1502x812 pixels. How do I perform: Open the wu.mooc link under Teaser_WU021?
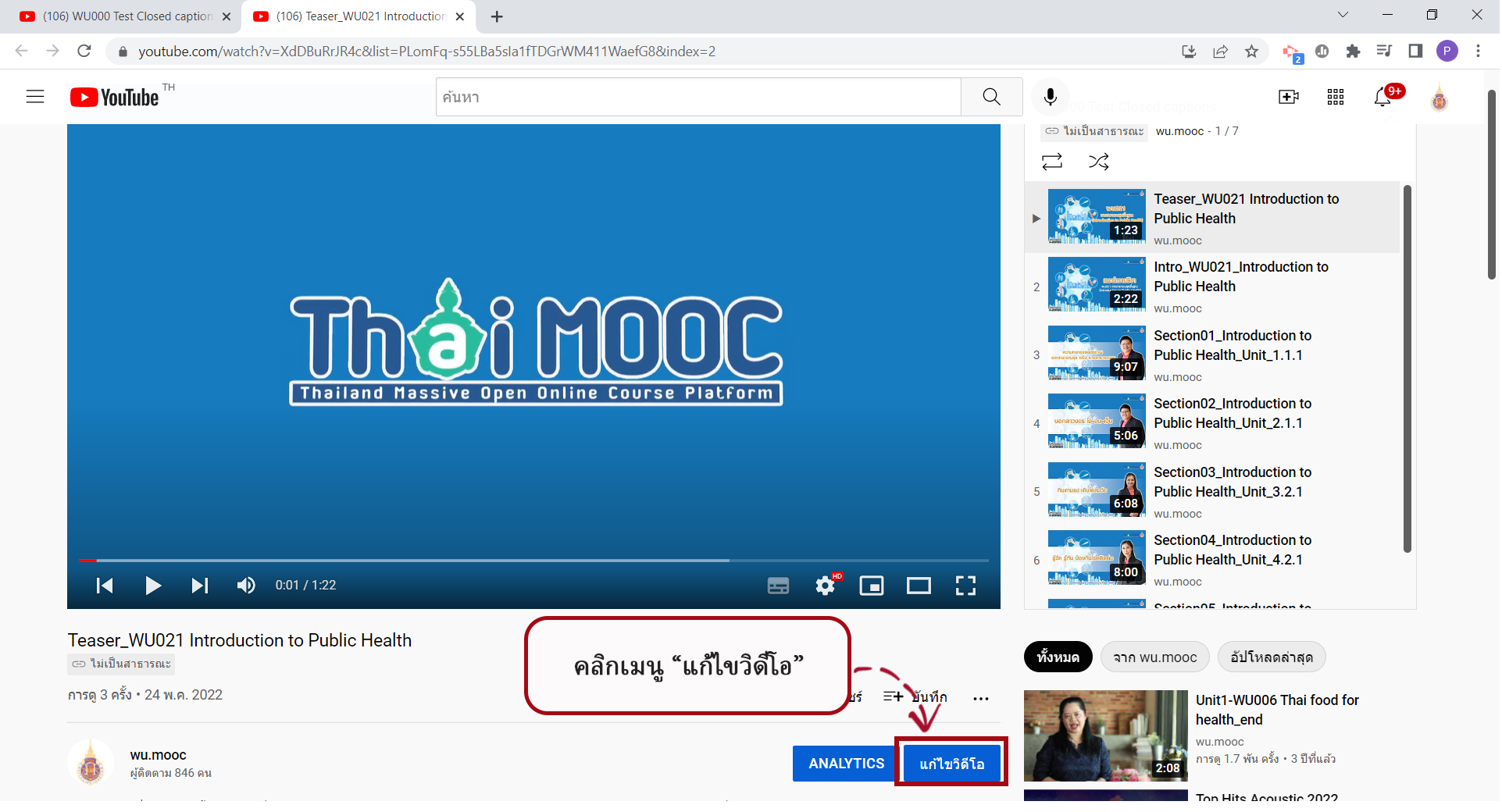[x=1178, y=240]
